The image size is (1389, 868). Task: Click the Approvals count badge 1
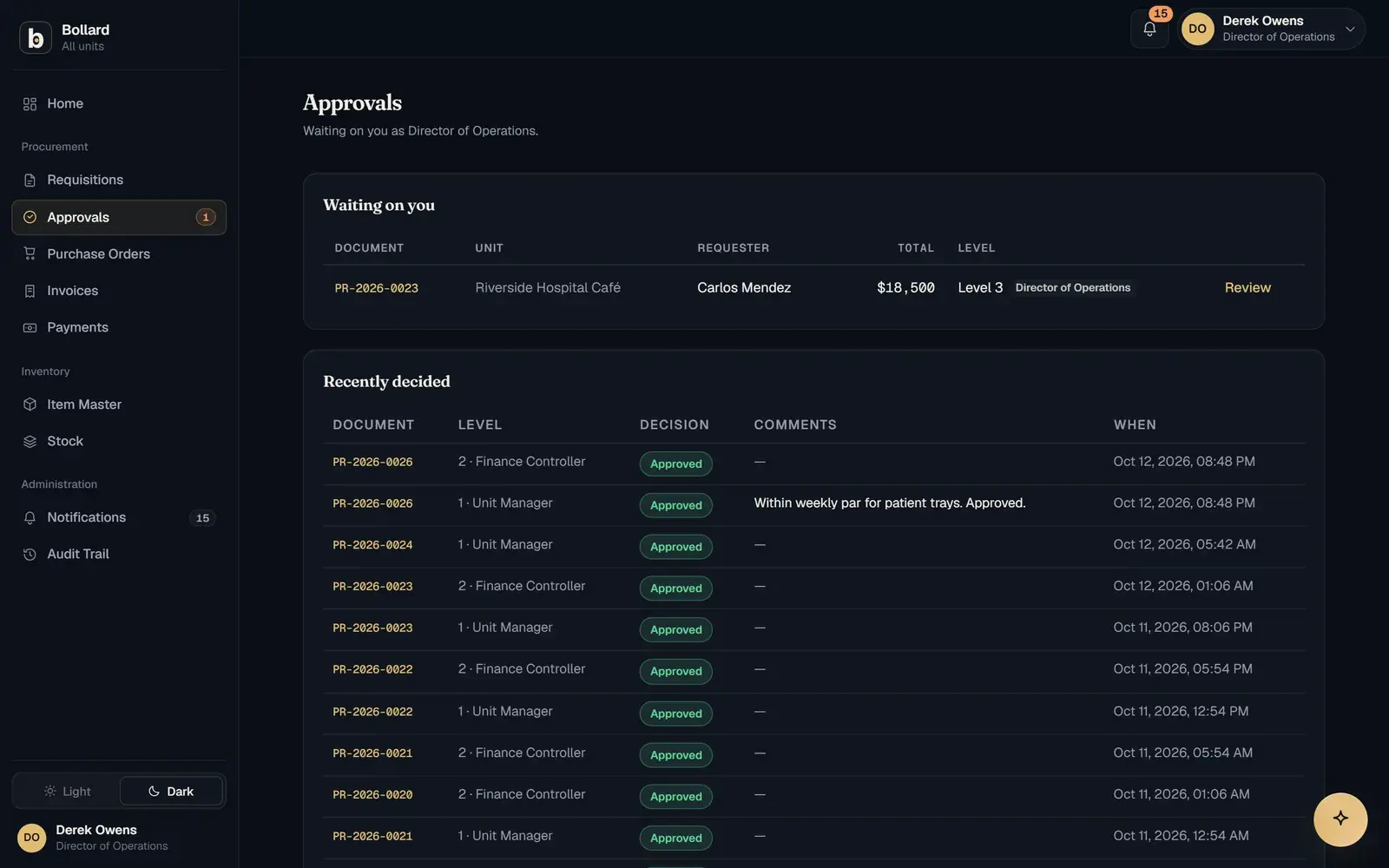(206, 217)
